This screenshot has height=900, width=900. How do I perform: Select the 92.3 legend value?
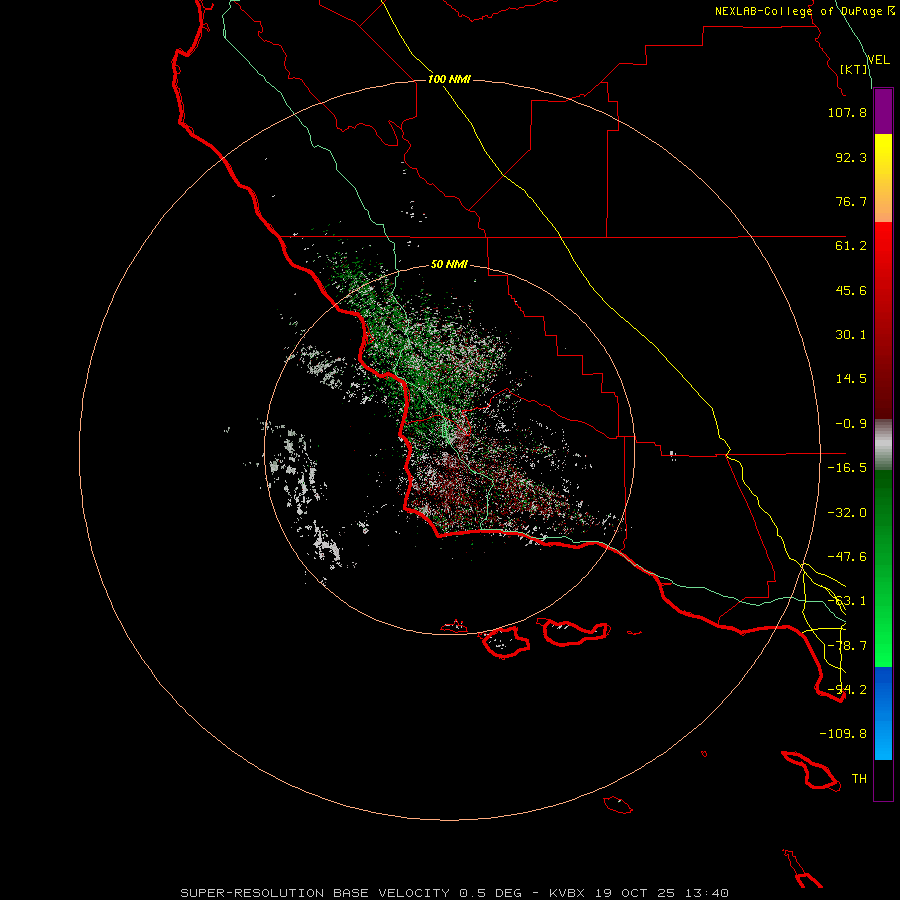coord(851,157)
